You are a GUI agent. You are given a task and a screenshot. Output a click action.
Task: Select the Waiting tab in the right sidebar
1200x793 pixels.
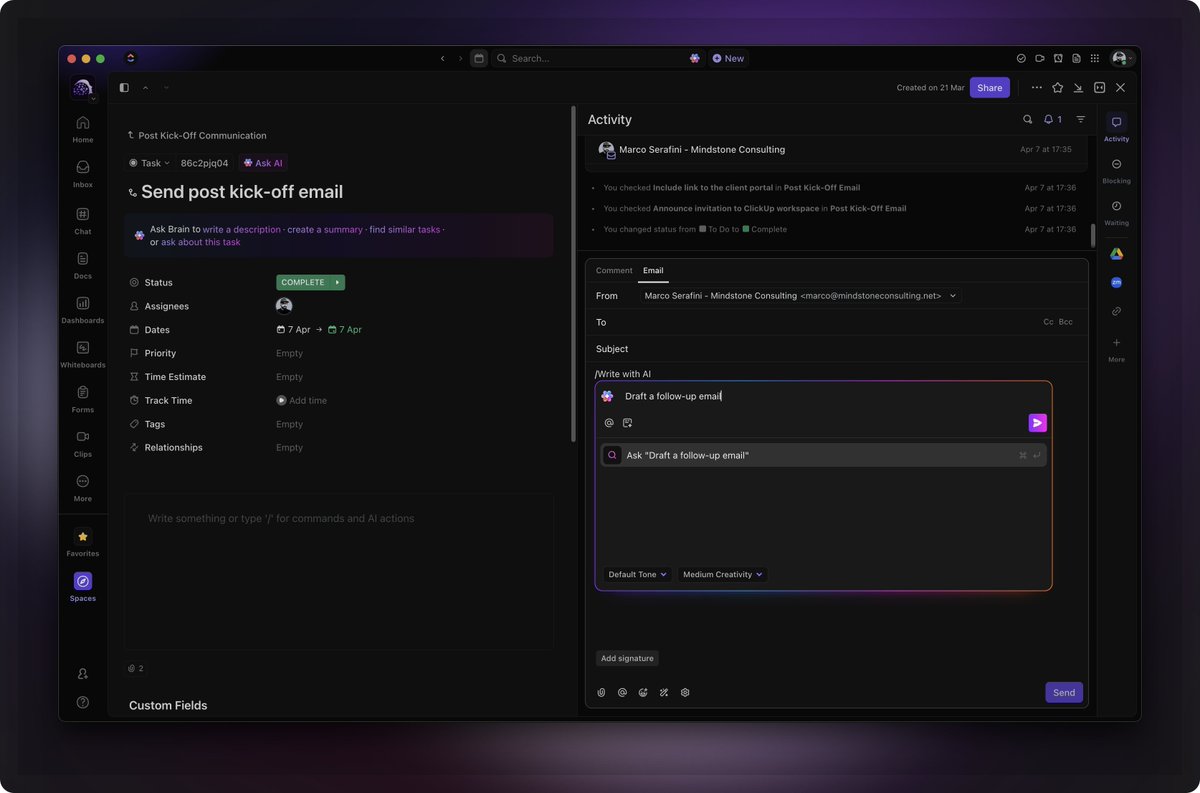(1116, 210)
